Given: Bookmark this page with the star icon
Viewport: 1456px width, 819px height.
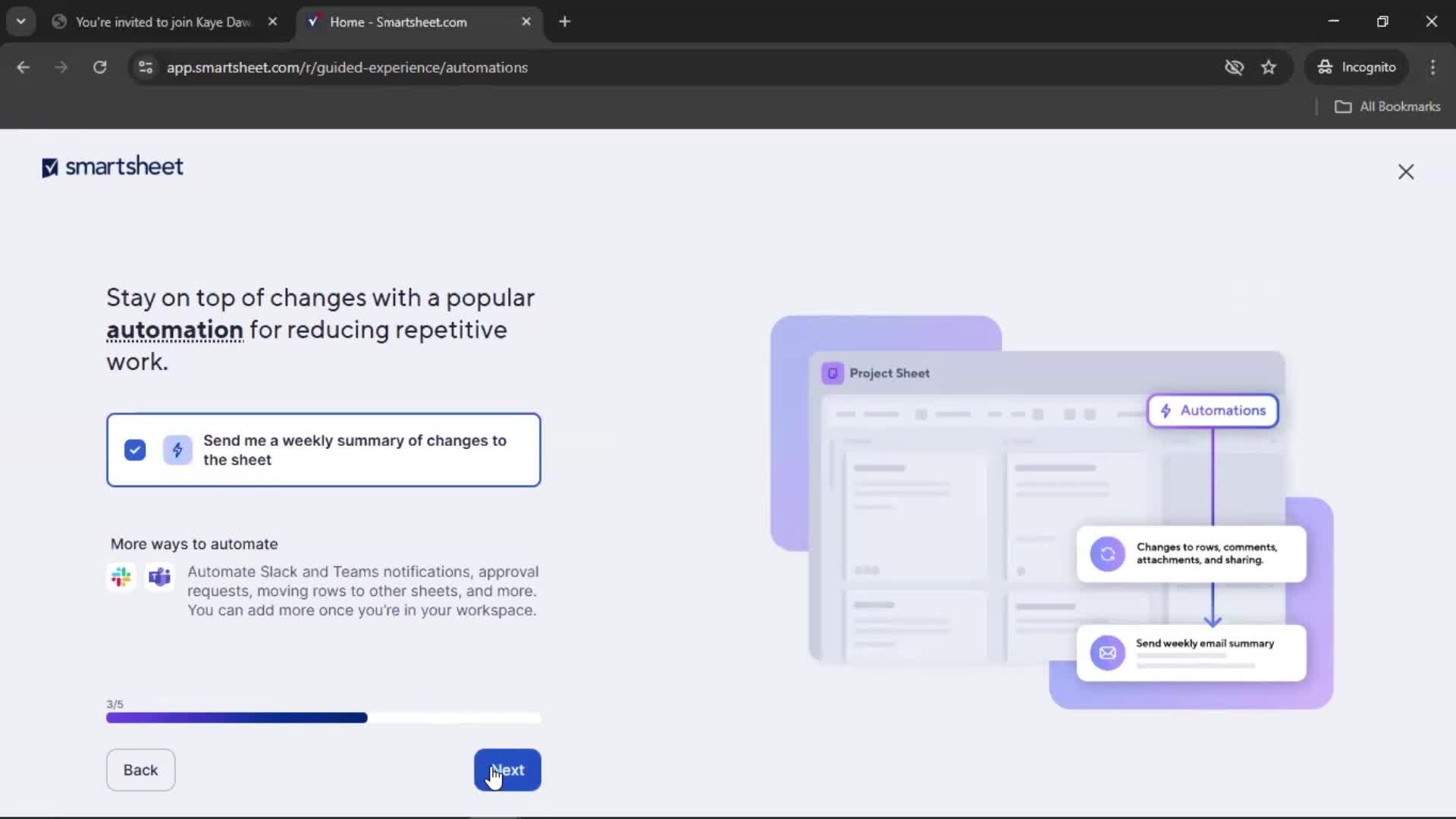Looking at the screenshot, I should (1269, 67).
